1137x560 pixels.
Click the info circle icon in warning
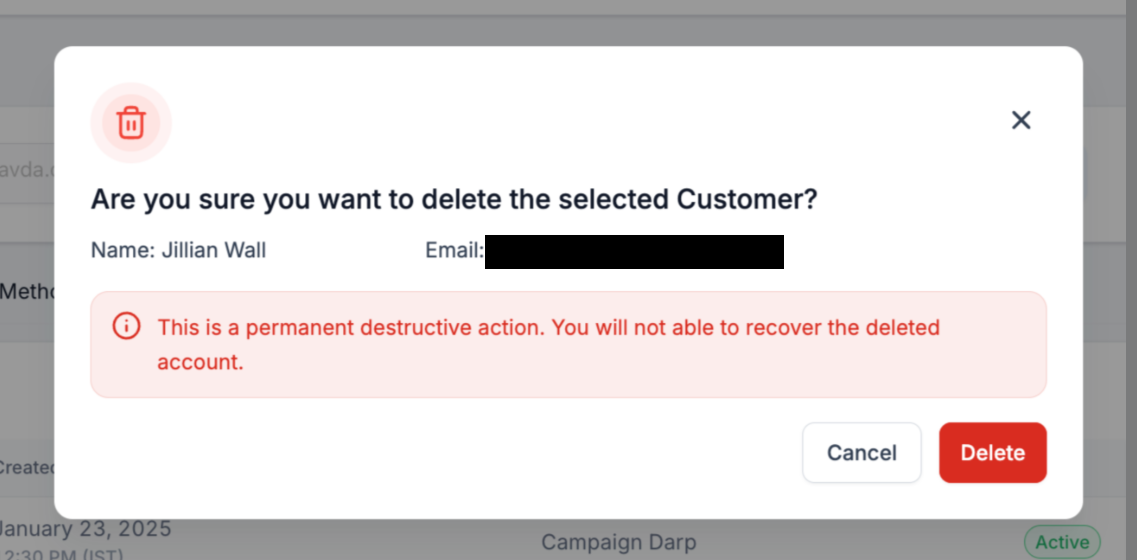[x=125, y=327]
